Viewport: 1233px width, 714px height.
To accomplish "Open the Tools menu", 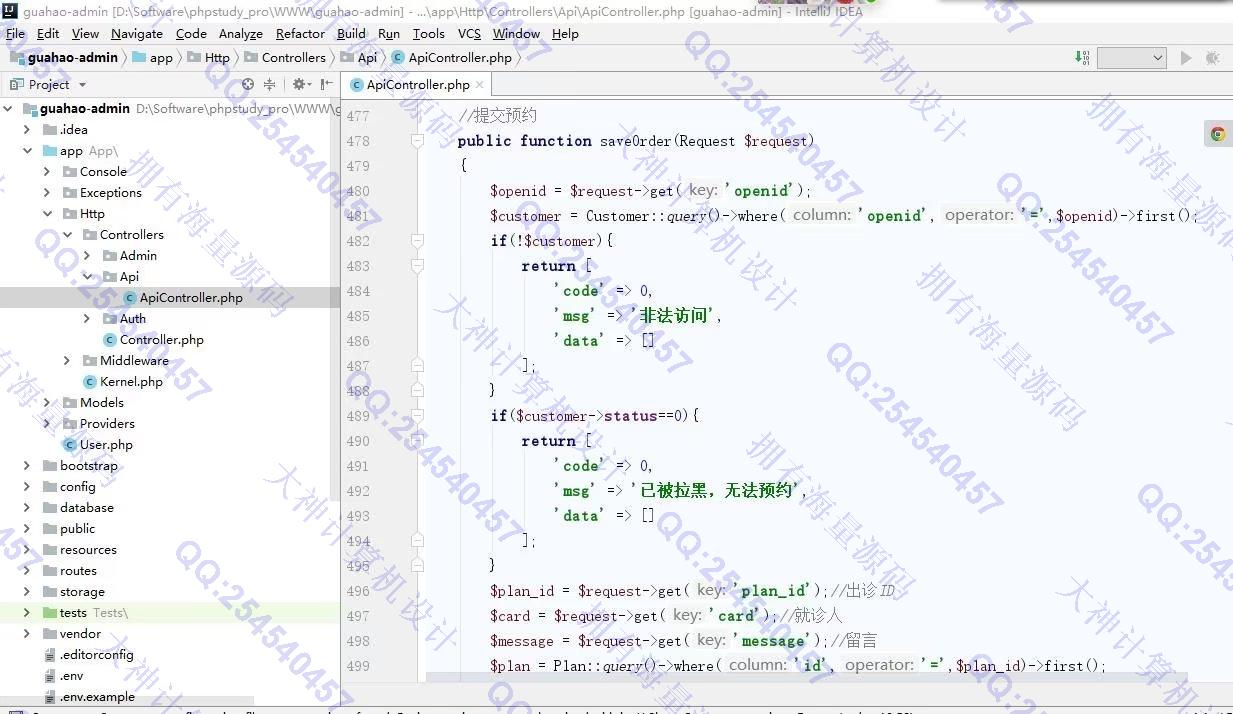I will [428, 33].
